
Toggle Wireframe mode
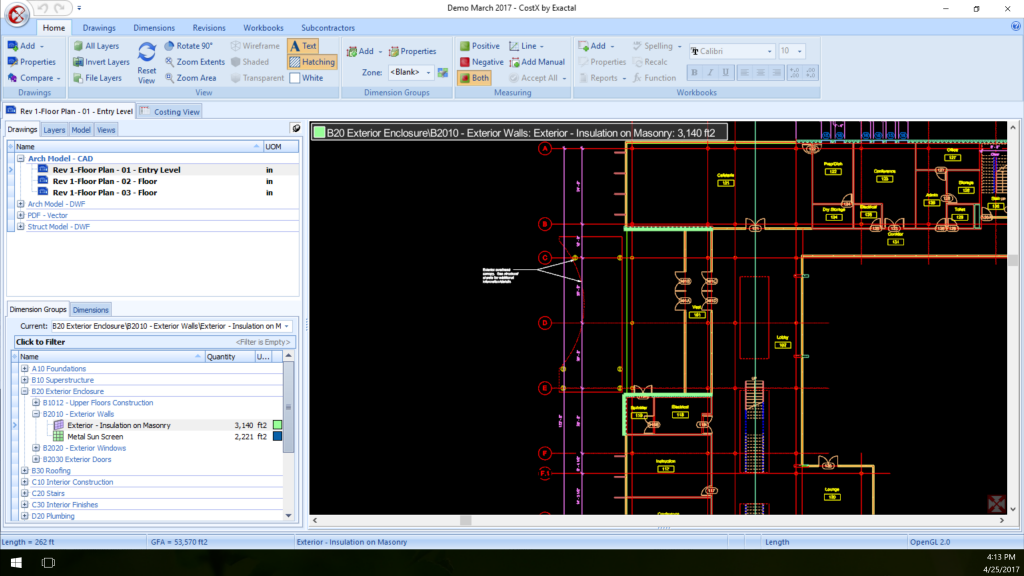click(x=255, y=46)
